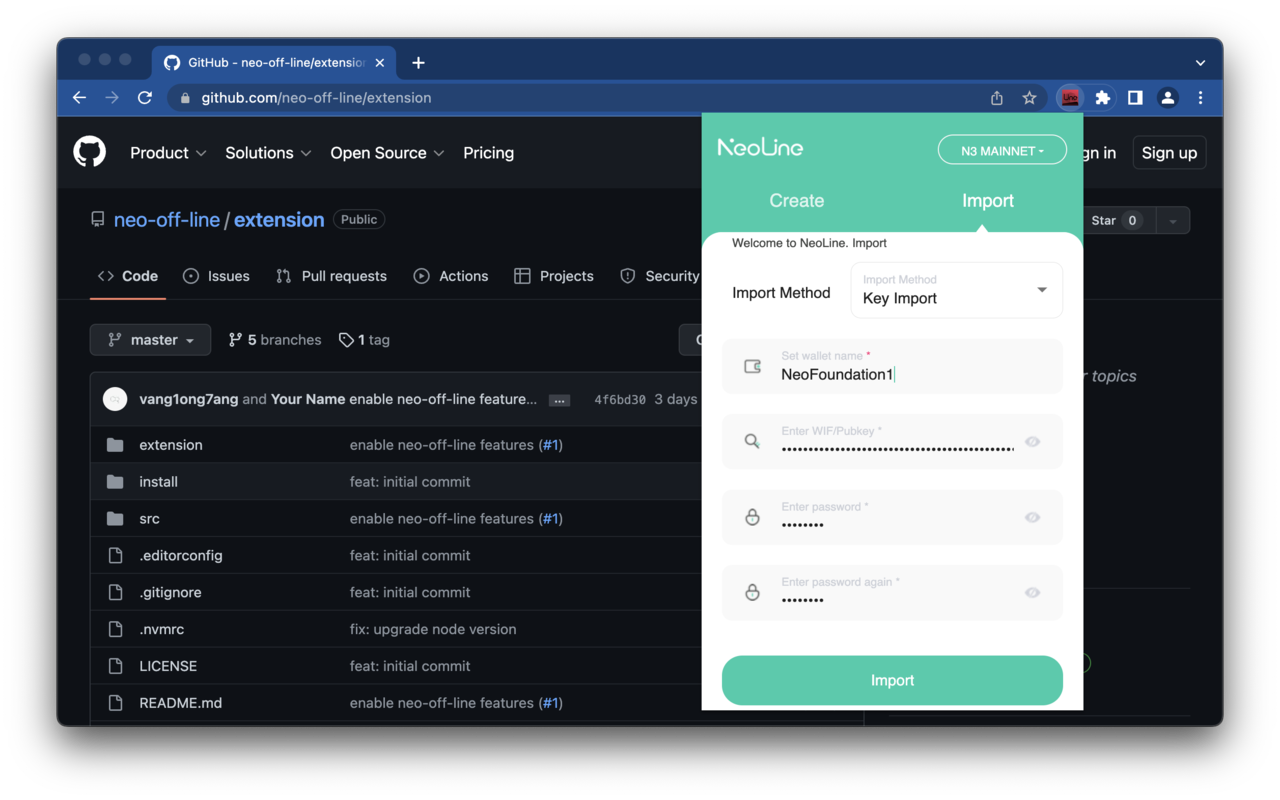Expand the Star options dropdown arrow
1280x800 pixels.
(x=1173, y=220)
